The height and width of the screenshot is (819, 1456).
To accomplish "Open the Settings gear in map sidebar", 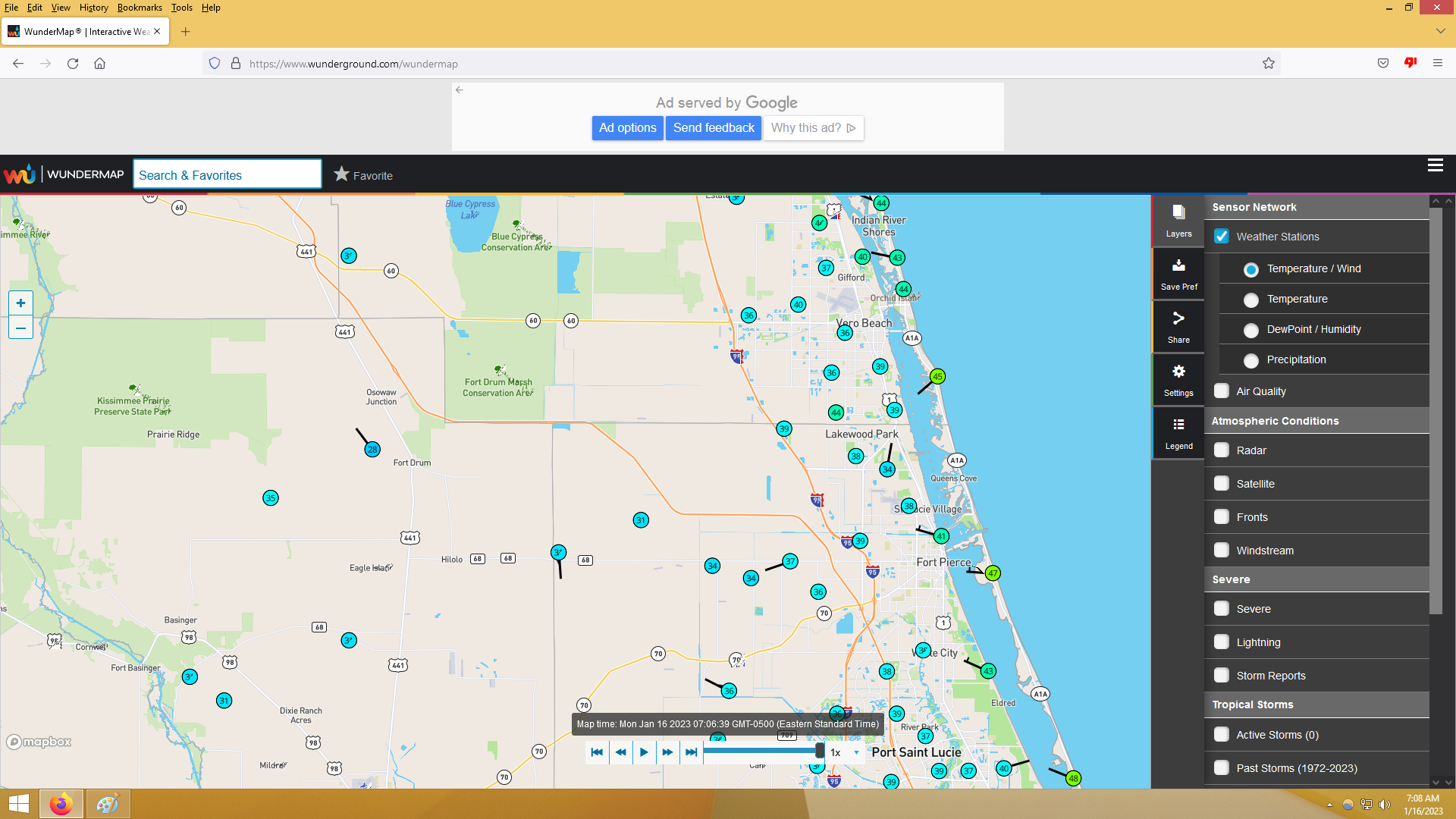I will point(1178,379).
